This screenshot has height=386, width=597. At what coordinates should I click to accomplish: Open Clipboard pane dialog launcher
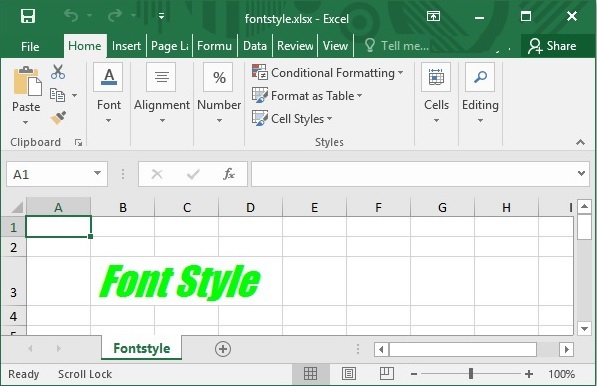coord(78,142)
